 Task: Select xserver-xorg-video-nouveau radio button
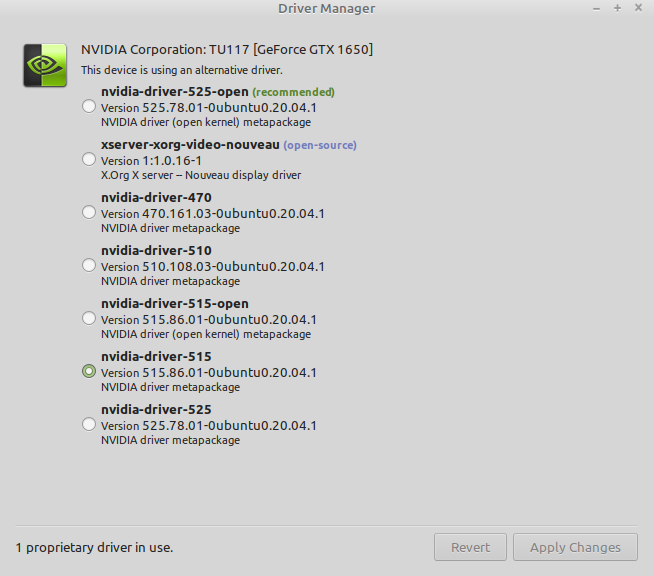[x=89, y=159]
